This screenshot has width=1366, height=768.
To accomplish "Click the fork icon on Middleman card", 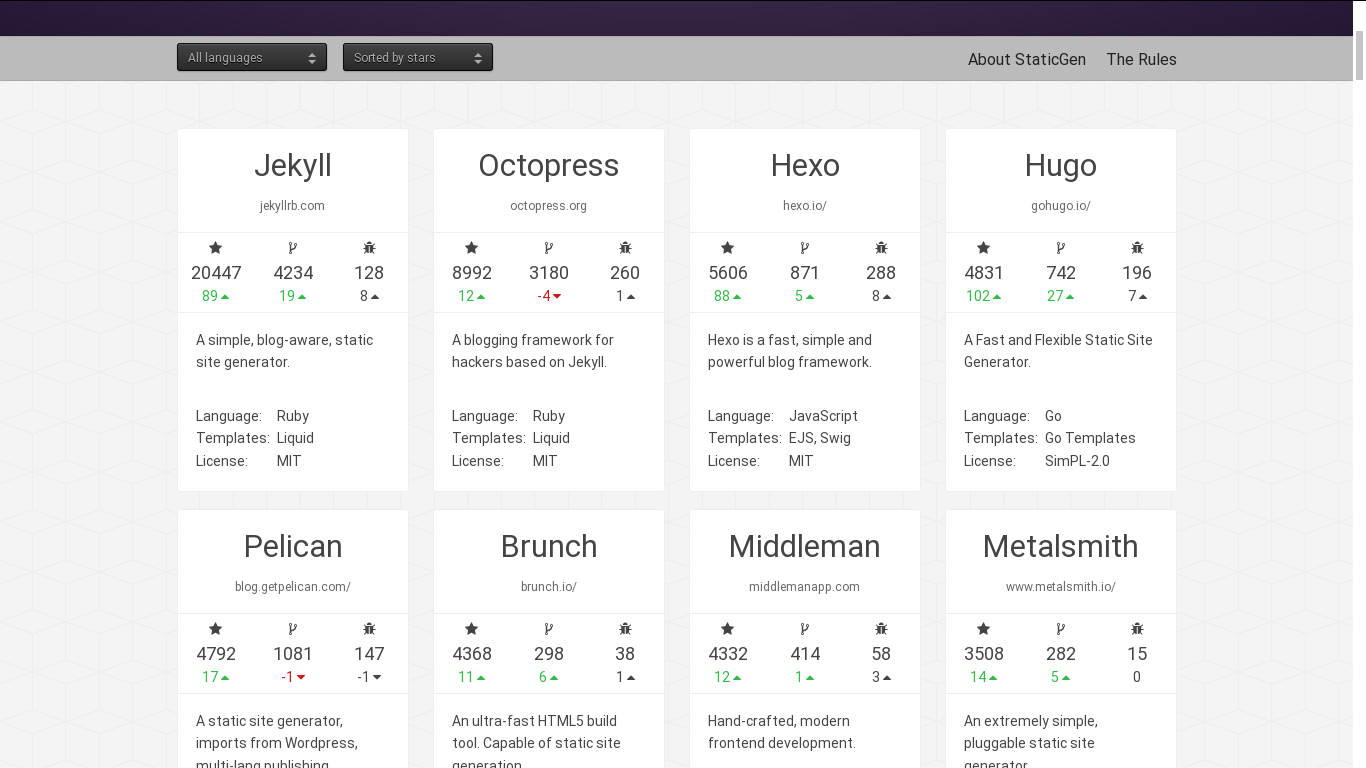I will point(805,629).
